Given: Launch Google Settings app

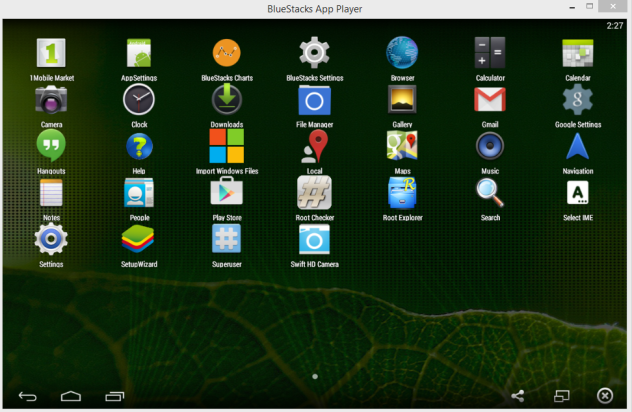Looking at the screenshot, I should (578, 100).
